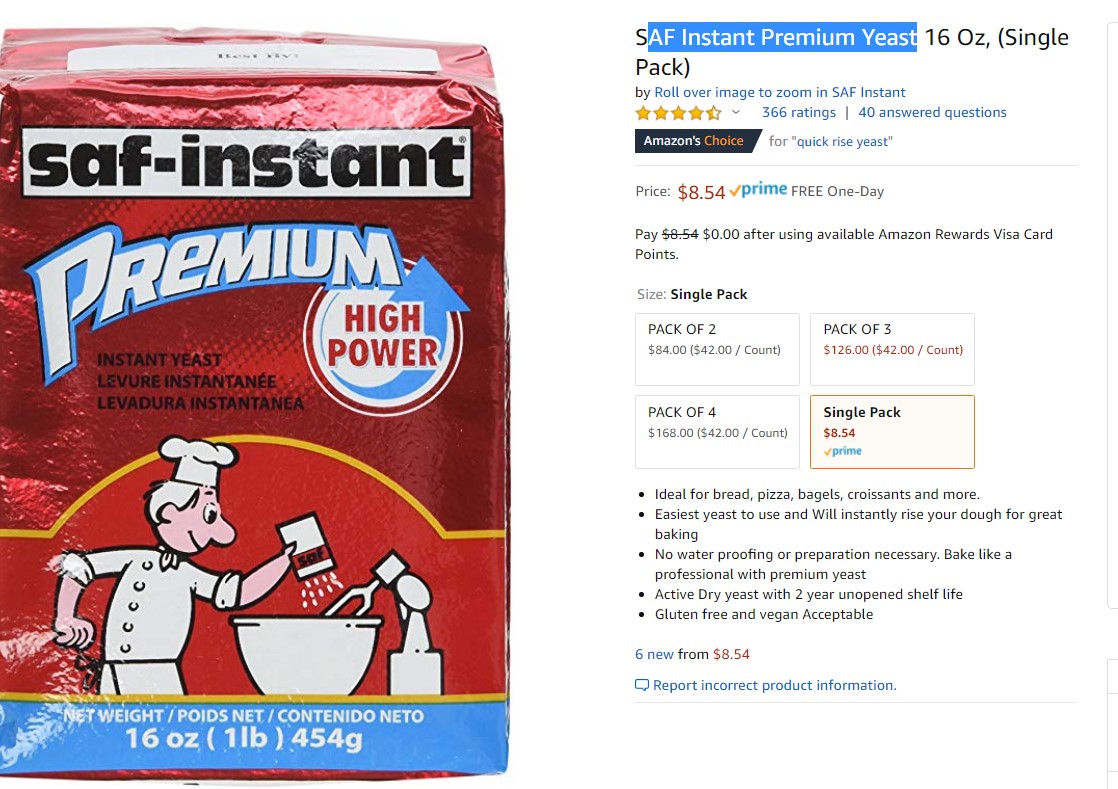This screenshot has height=789, width=1118.
Task: Select the PACK OF 3 size option
Action: [892, 349]
